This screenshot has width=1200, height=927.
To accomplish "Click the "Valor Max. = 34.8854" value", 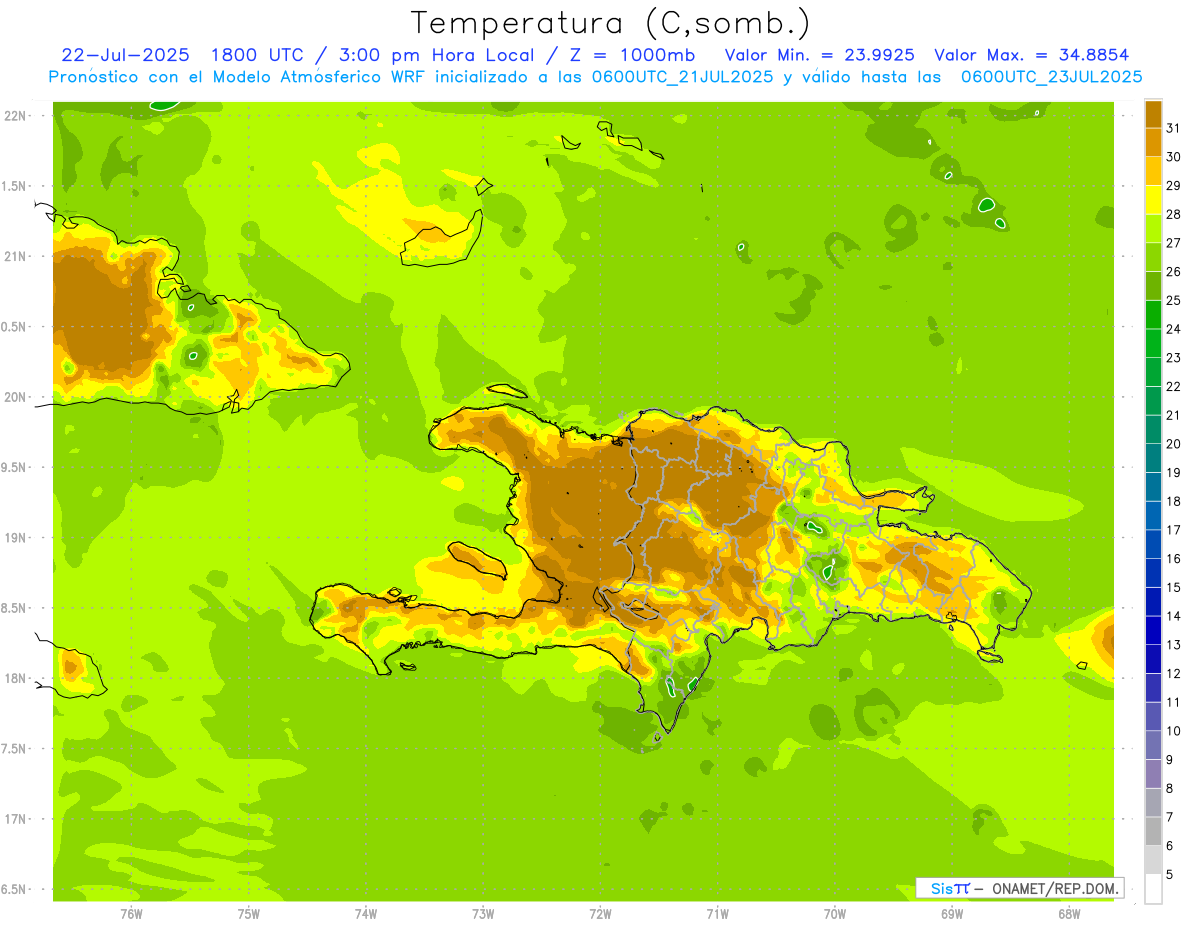I will (x=1031, y=55).
